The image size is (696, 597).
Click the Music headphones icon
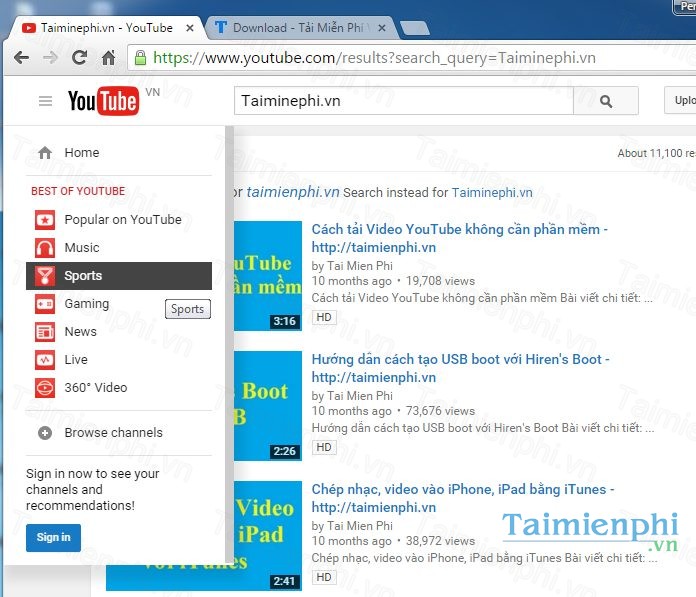tap(45, 248)
